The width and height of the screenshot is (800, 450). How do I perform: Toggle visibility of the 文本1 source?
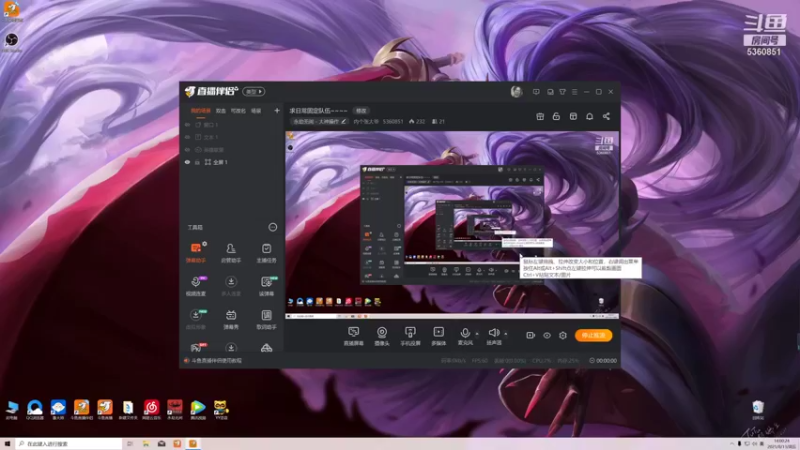click(x=187, y=137)
